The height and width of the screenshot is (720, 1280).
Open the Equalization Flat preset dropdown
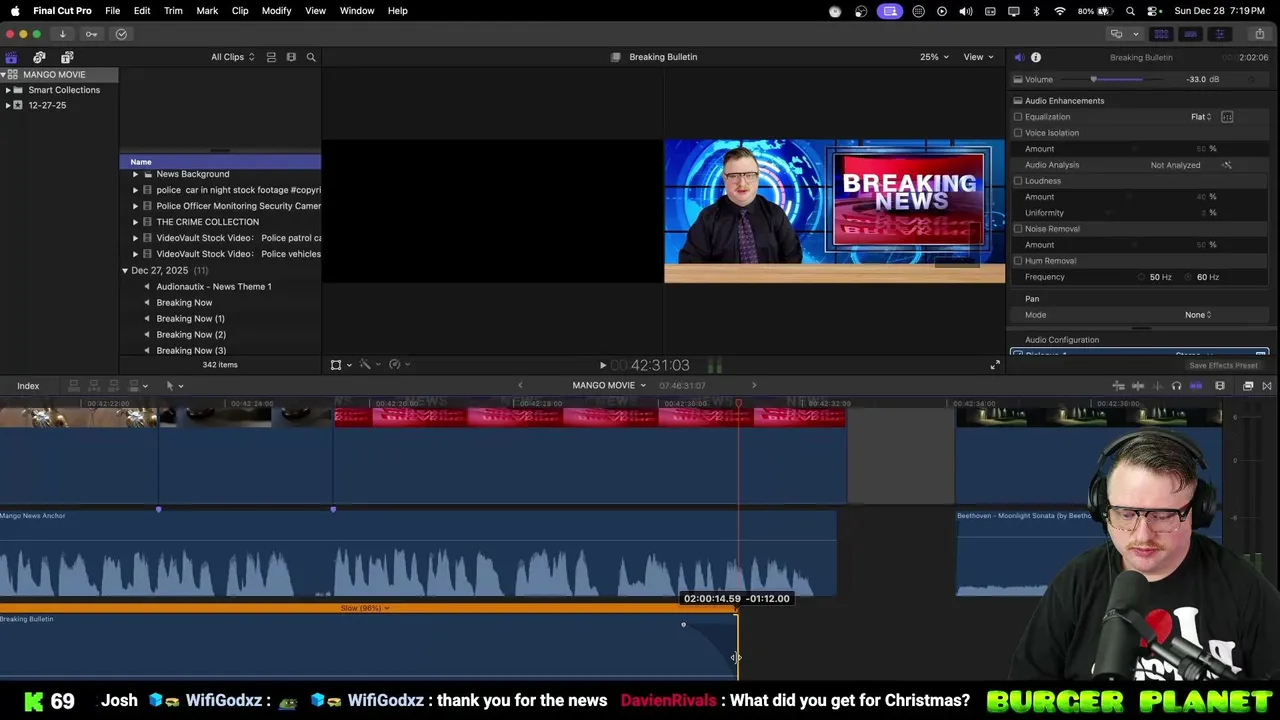click(1201, 117)
